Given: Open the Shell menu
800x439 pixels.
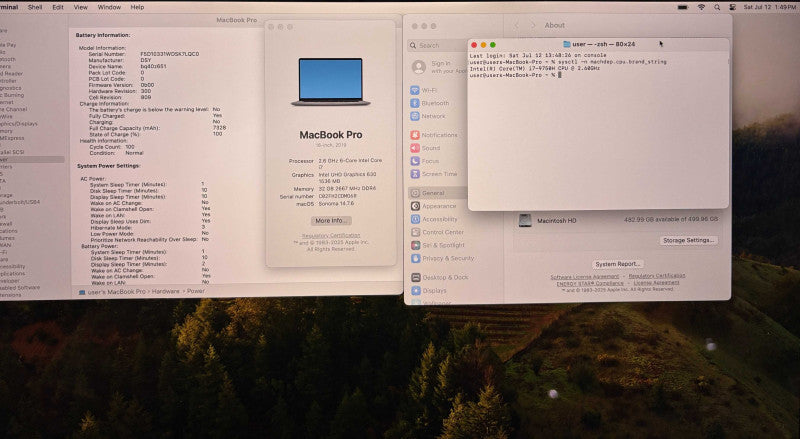Looking at the screenshot, I should point(35,7).
